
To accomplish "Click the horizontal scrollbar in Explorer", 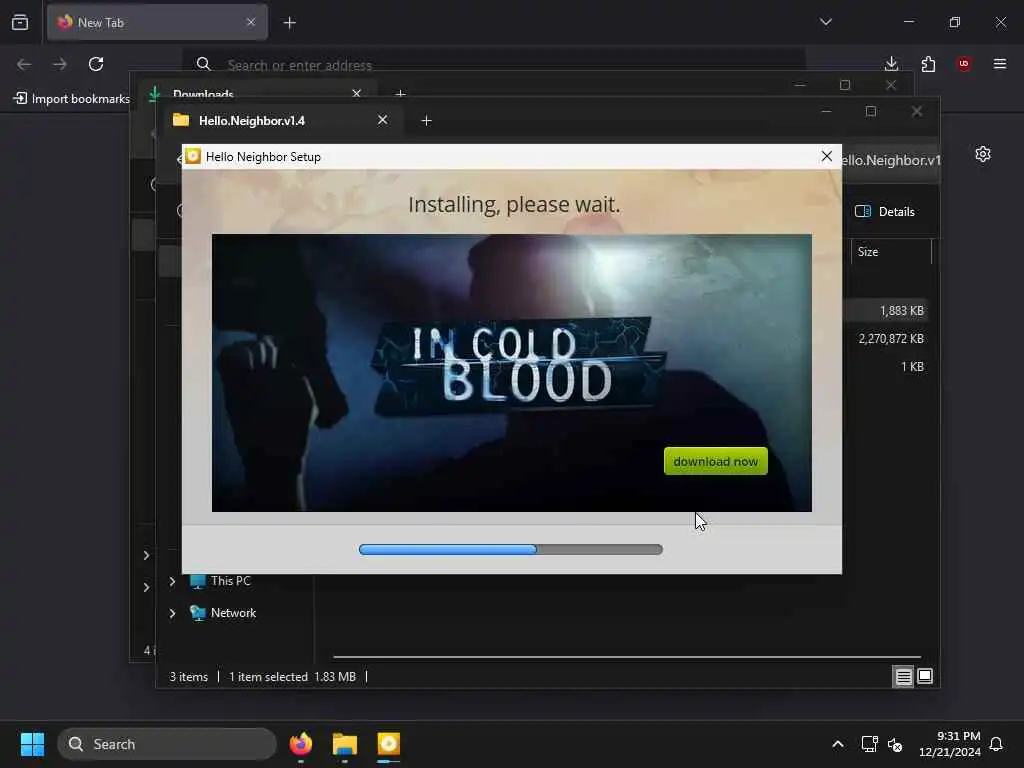I will point(627,657).
